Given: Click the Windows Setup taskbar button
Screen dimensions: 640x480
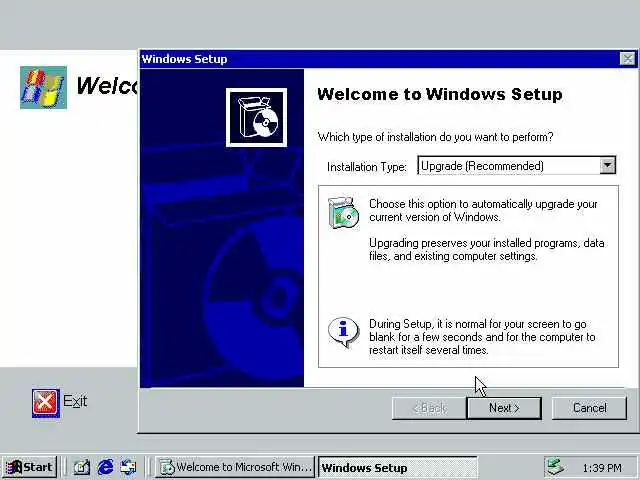Looking at the screenshot, I should [x=398, y=467].
